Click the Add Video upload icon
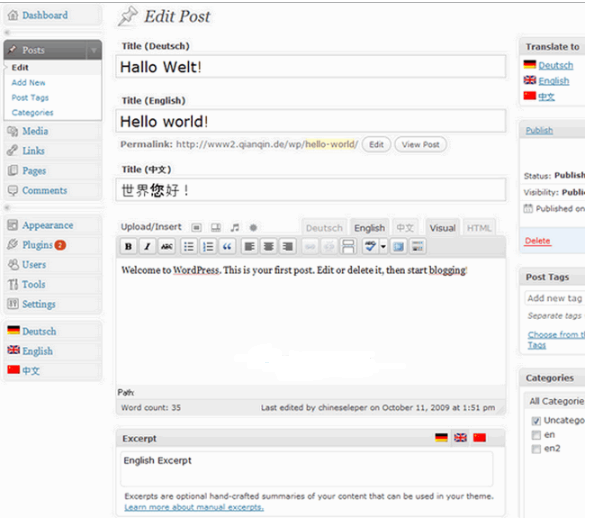The image size is (595, 519). click(x=216, y=228)
